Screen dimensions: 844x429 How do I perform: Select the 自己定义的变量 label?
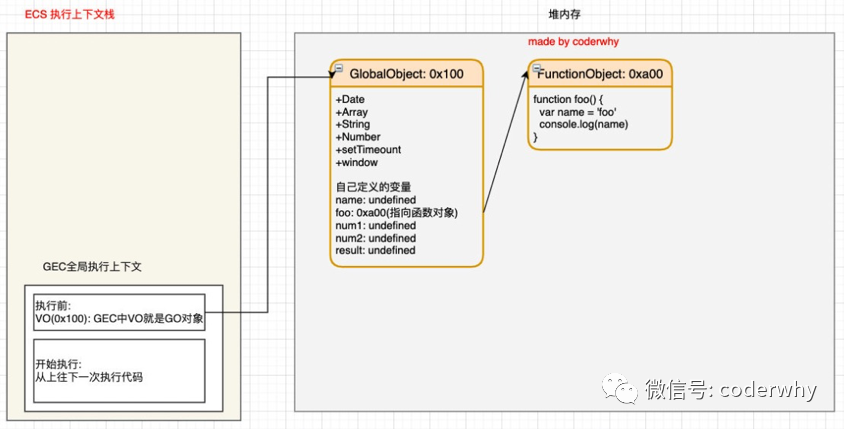tap(373, 187)
